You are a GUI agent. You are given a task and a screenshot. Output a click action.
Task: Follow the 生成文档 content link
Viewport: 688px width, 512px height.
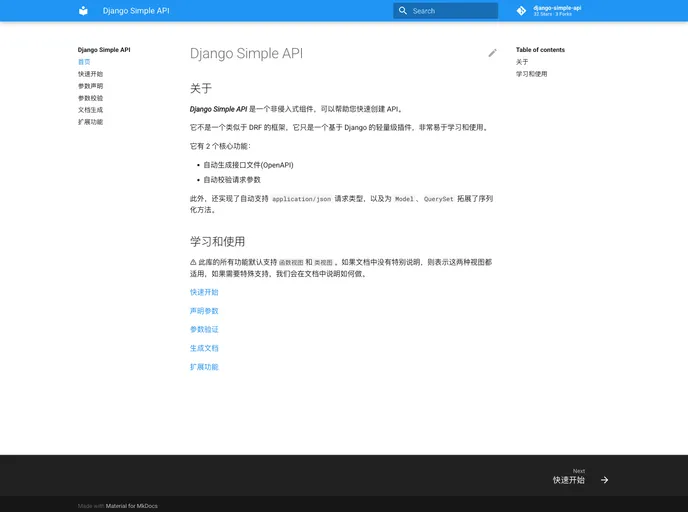(x=204, y=348)
